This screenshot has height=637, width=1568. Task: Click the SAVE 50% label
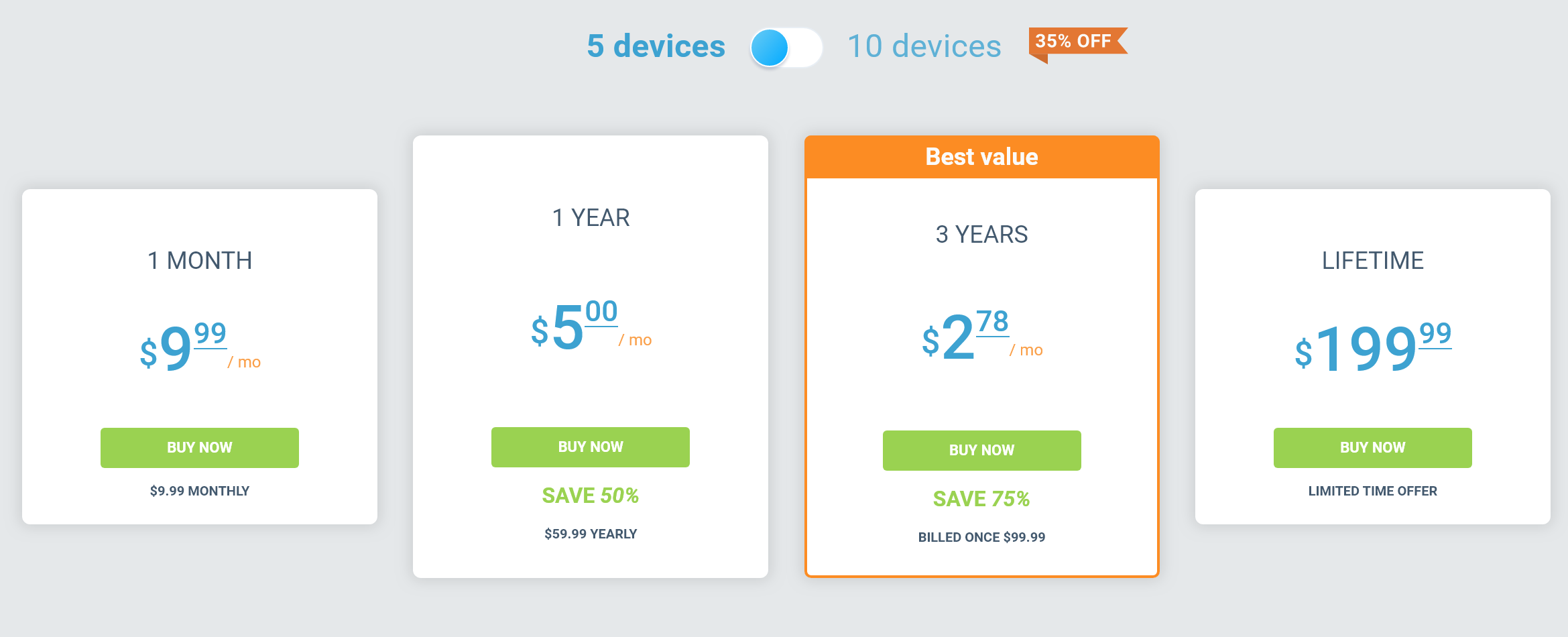point(591,496)
